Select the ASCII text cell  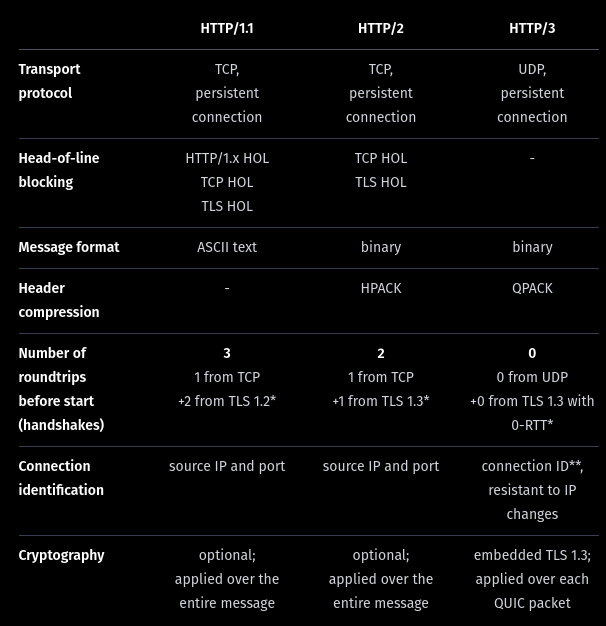pos(227,247)
